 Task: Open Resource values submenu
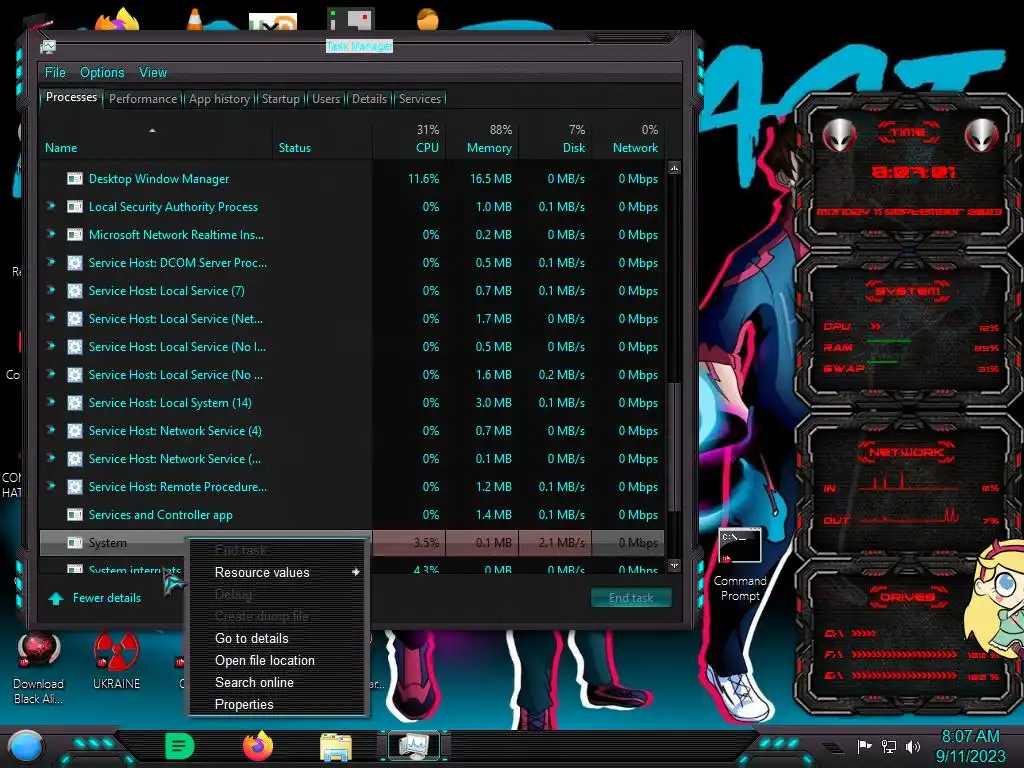(x=279, y=572)
